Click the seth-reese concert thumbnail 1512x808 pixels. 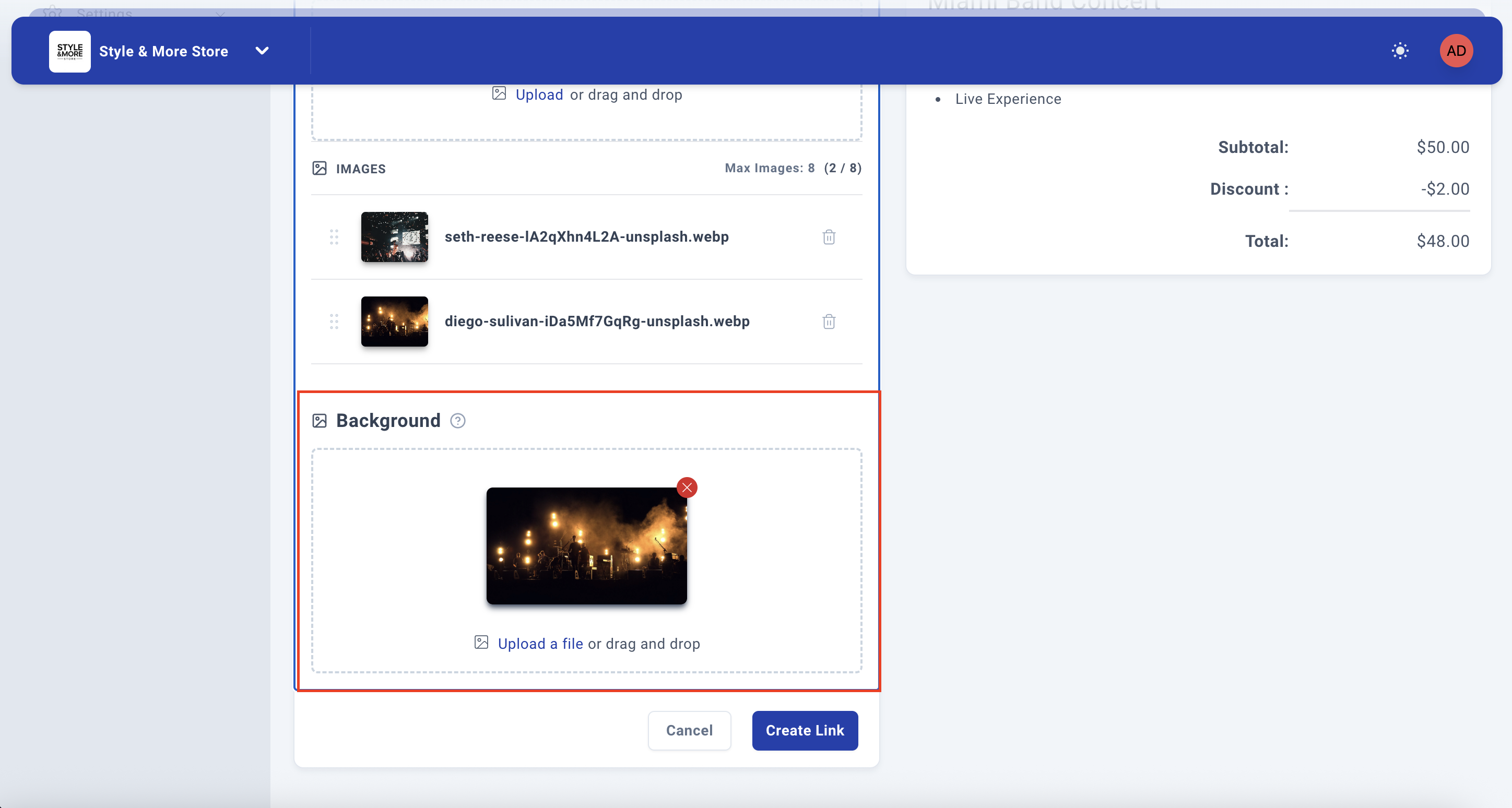click(x=394, y=237)
